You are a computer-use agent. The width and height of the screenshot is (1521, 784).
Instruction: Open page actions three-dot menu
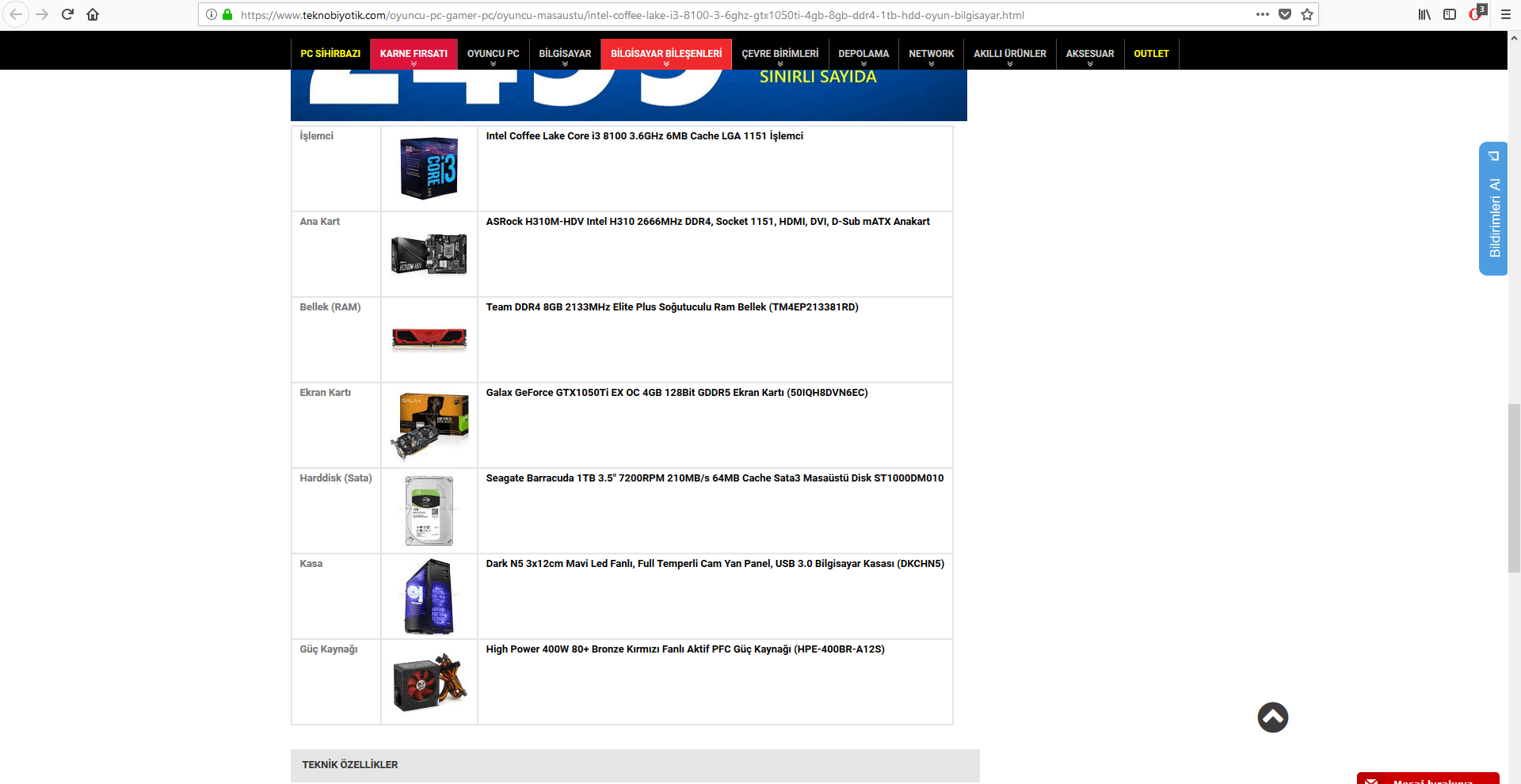point(1263,14)
